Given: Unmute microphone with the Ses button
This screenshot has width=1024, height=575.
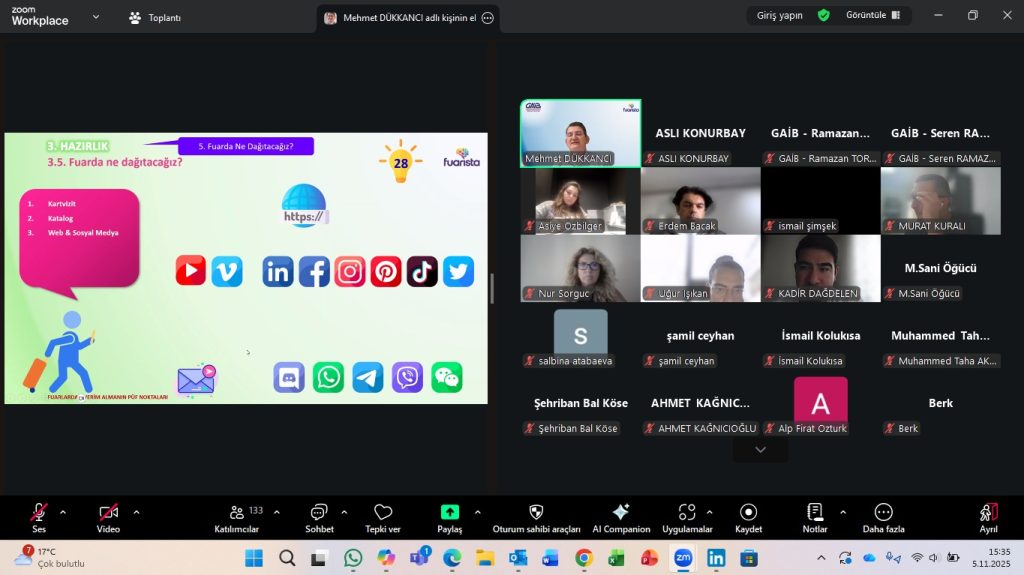Looking at the screenshot, I should [x=39, y=513].
